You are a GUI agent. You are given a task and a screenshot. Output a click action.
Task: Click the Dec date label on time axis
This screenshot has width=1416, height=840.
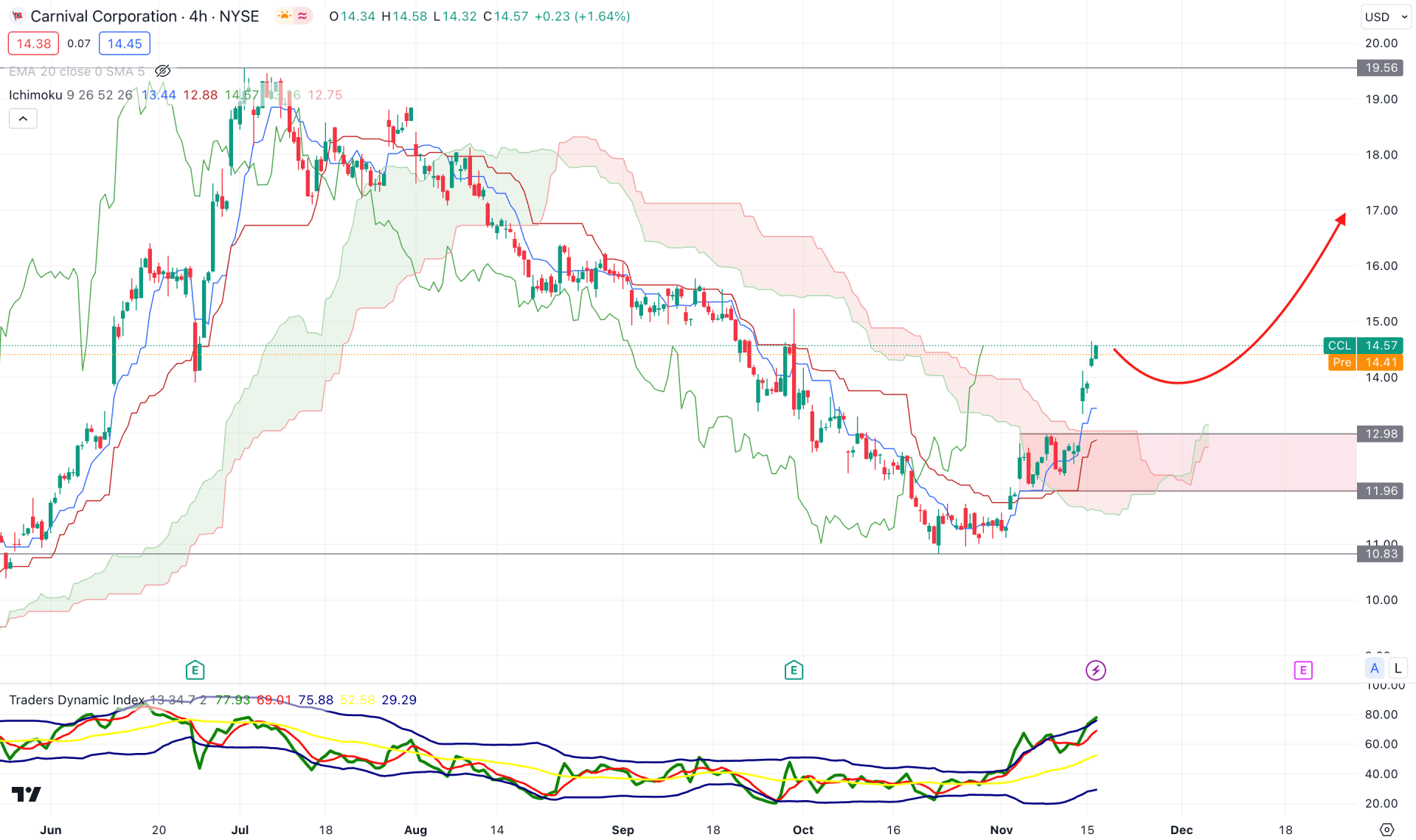click(x=1181, y=830)
